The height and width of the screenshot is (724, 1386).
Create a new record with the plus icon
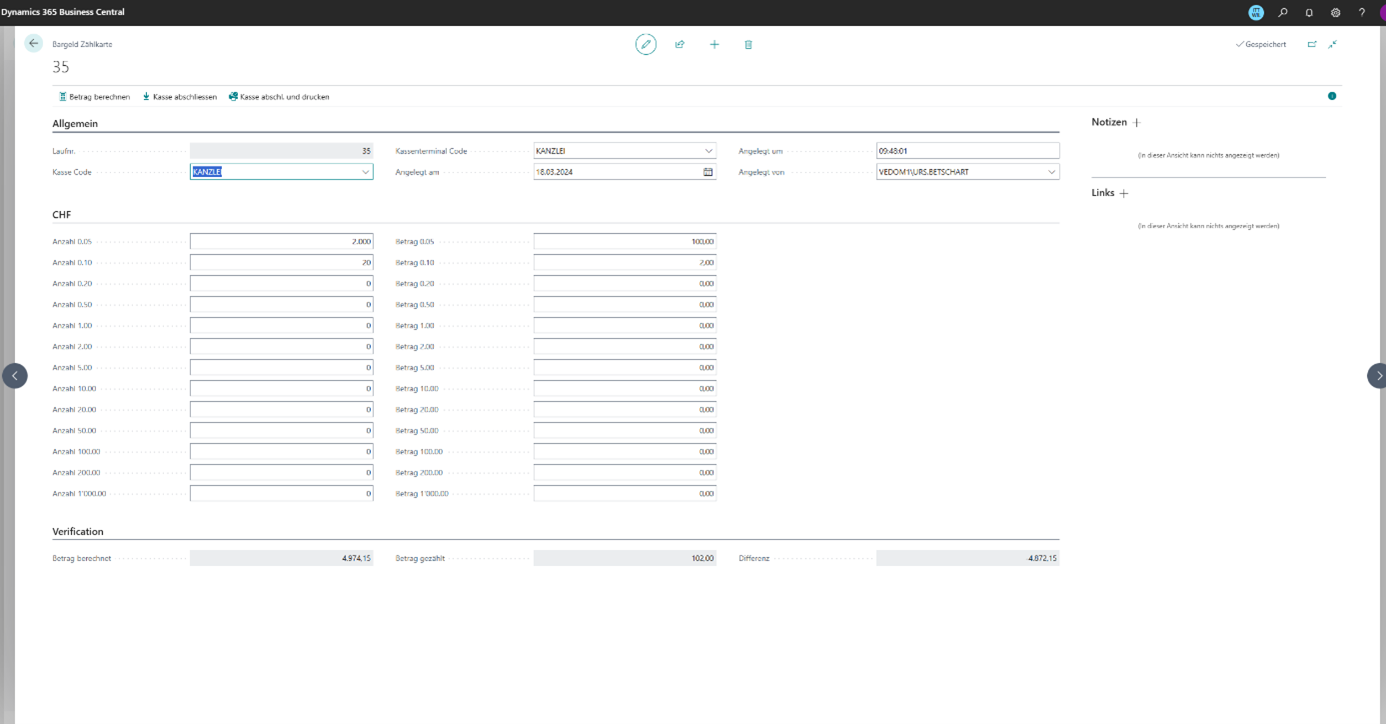click(x=714, y=44)
